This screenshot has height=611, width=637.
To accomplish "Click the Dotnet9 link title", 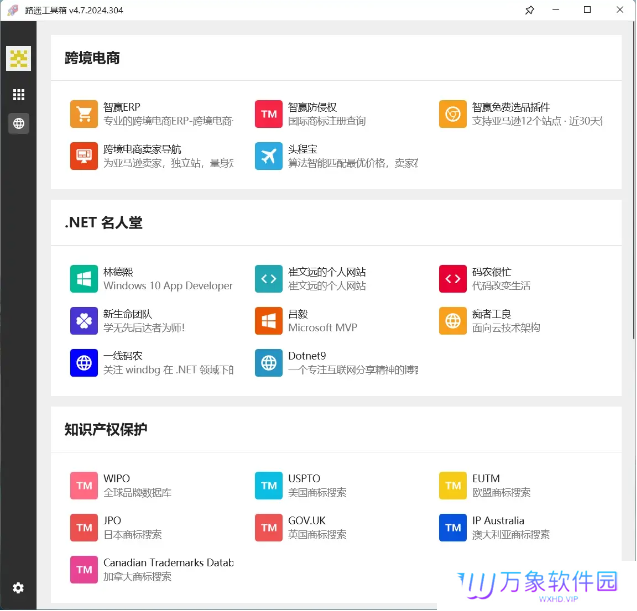I will pos(307,356).
